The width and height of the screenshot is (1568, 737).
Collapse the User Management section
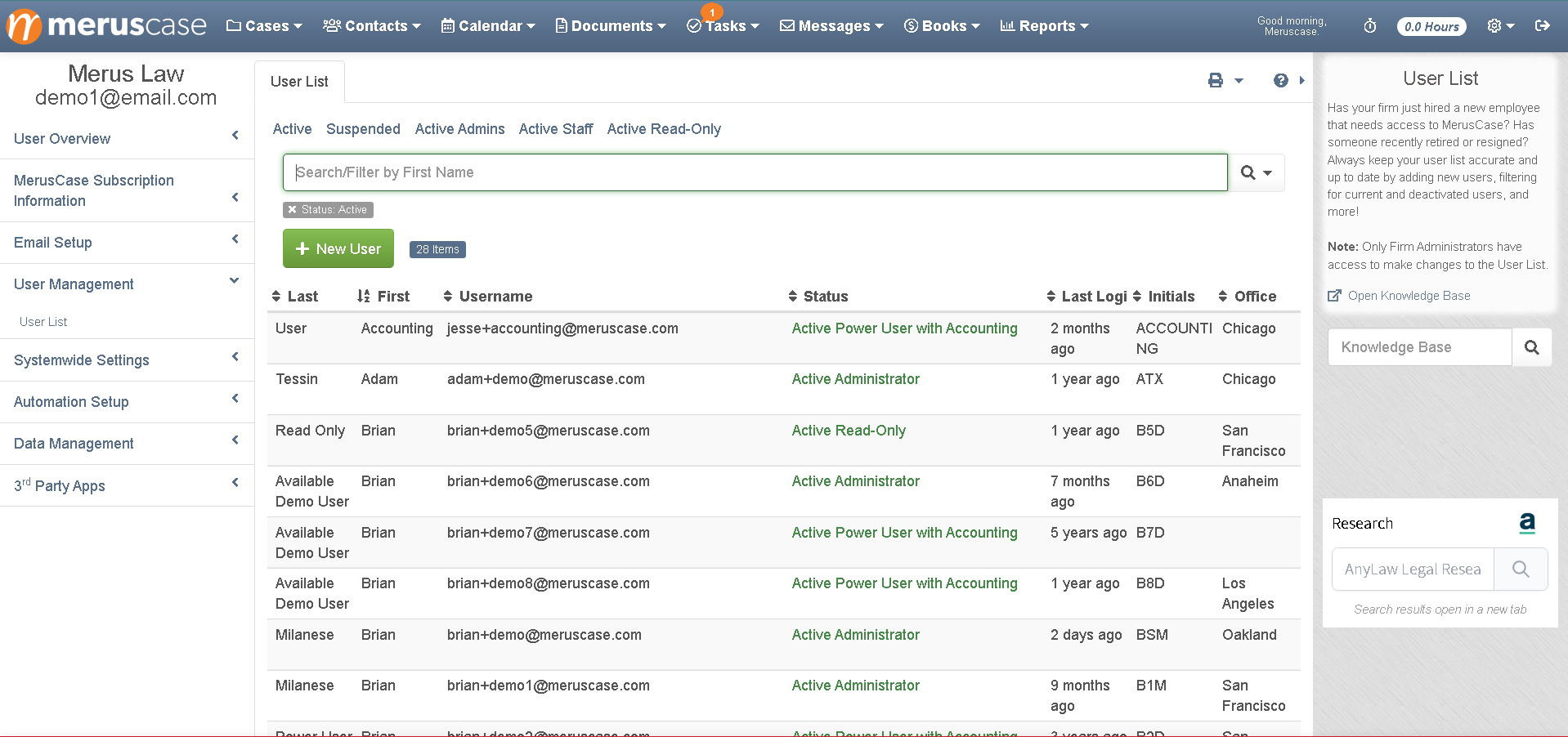pyautogui.click(x=127, y=284)
